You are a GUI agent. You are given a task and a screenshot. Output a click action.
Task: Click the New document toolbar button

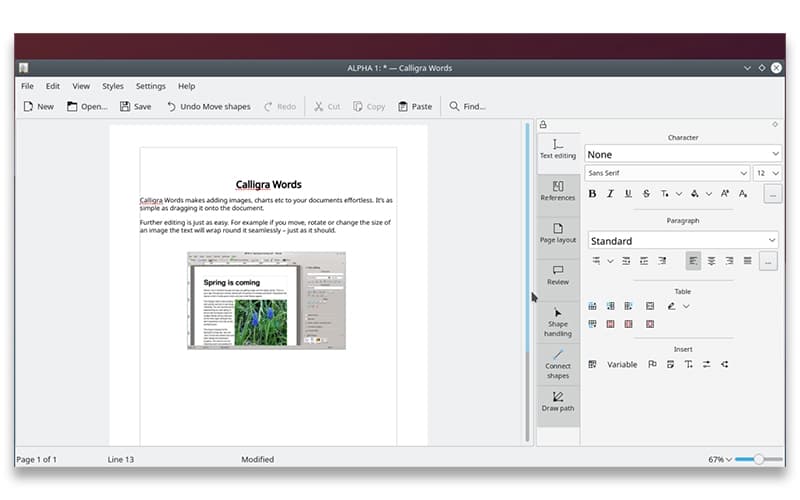point(38,107)
